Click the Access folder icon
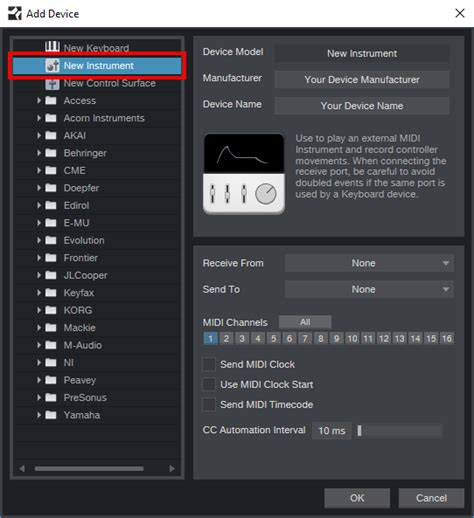Viewport: 474px width, 518px height. [51, 100]
